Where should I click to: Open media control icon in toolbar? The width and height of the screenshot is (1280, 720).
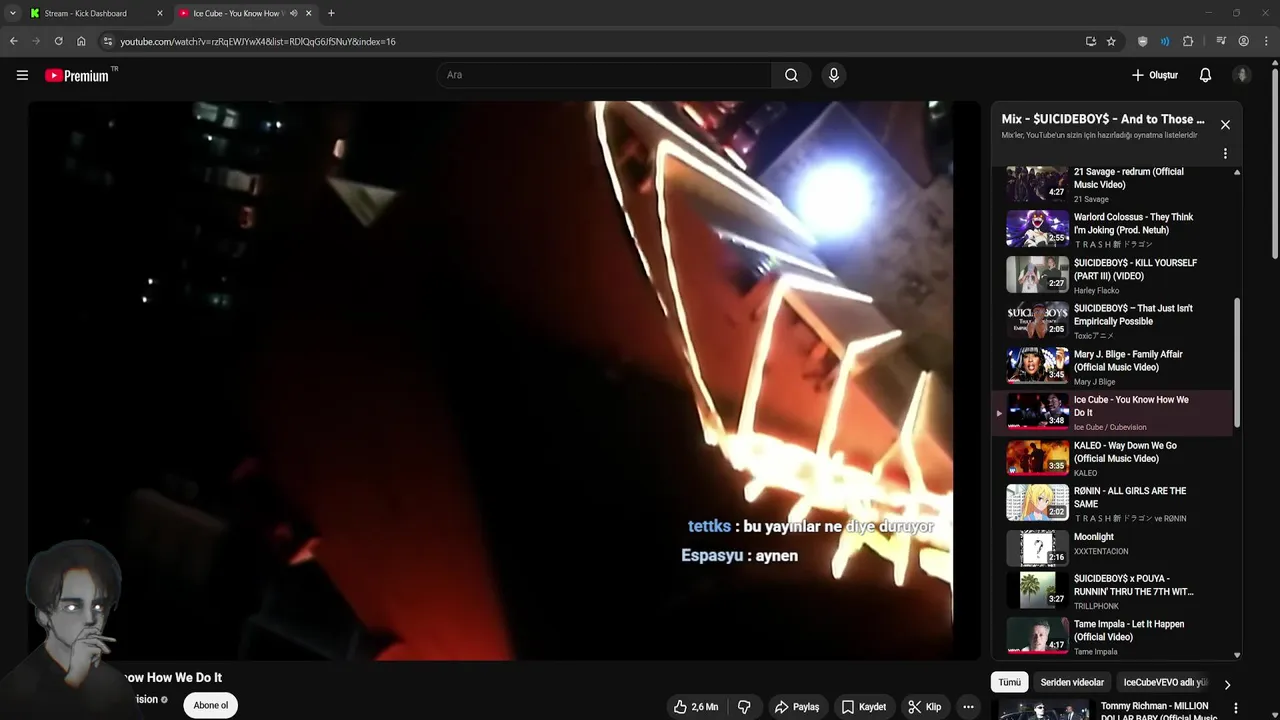point(1221,41)
